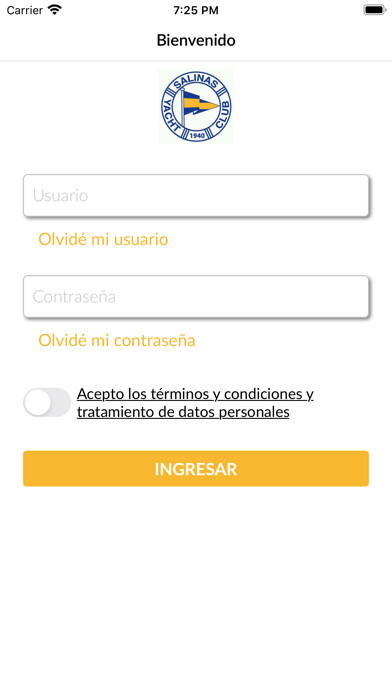Tap the Wi-Fi signal icon in status bar

click(x=55, y=10)
